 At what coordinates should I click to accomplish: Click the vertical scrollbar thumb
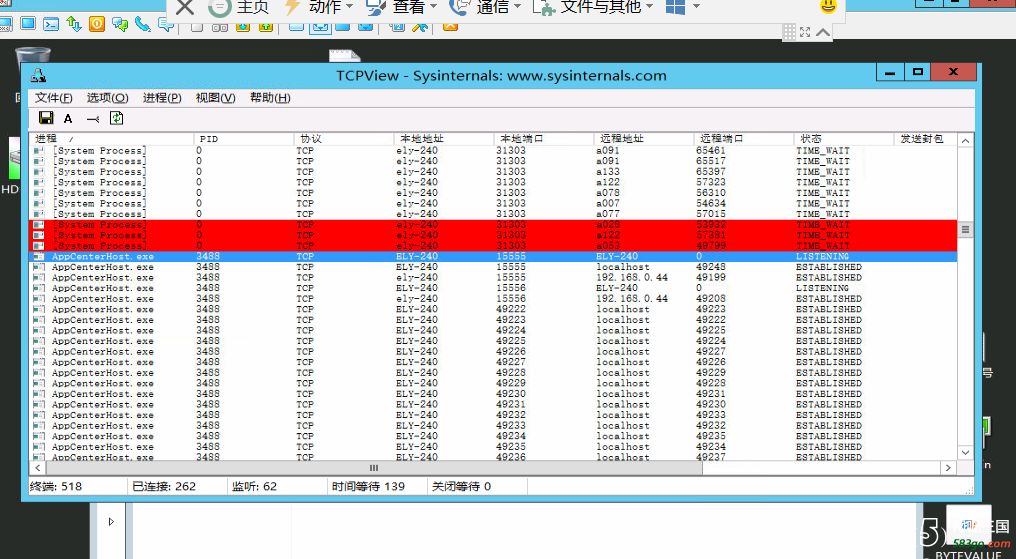(965, 229)
